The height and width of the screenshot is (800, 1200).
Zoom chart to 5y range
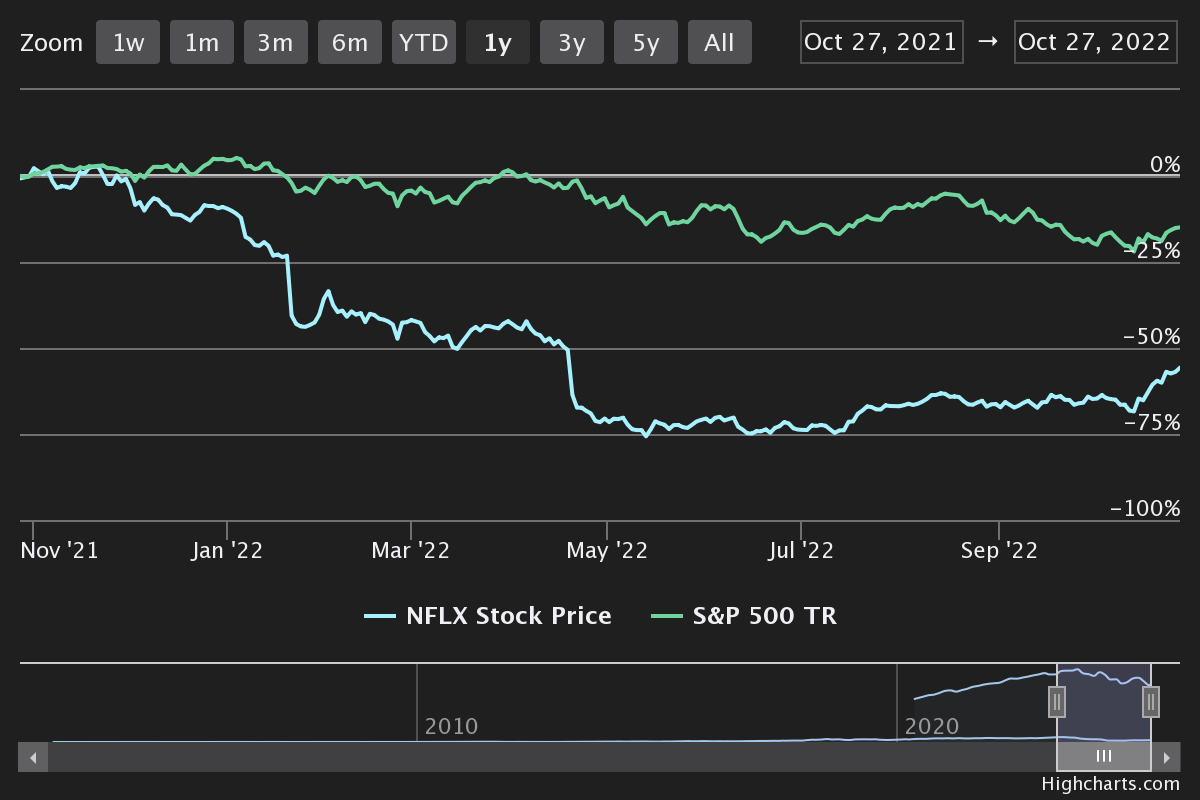coord(646,43)
